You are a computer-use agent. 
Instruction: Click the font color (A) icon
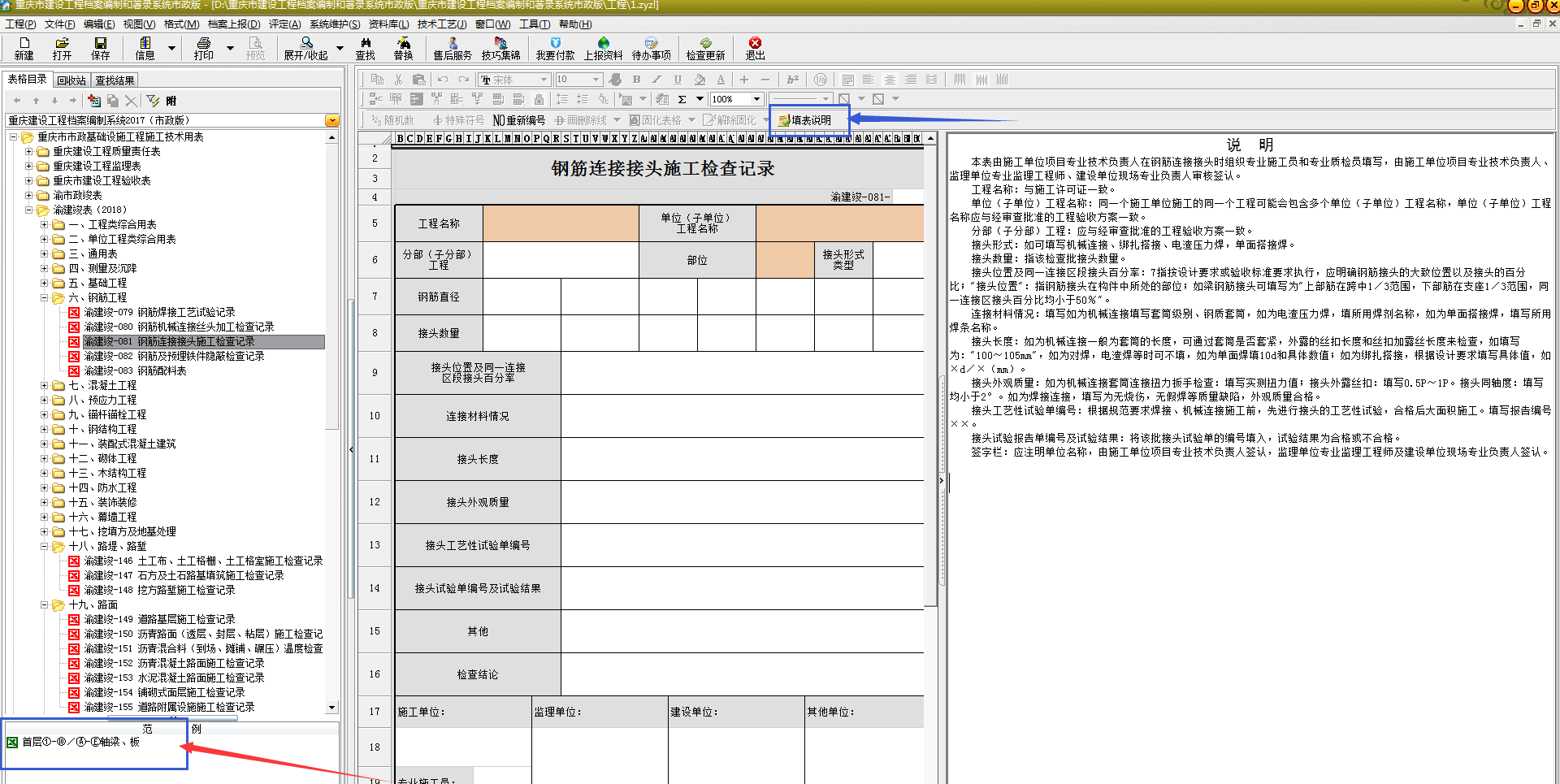pos(721,80)
